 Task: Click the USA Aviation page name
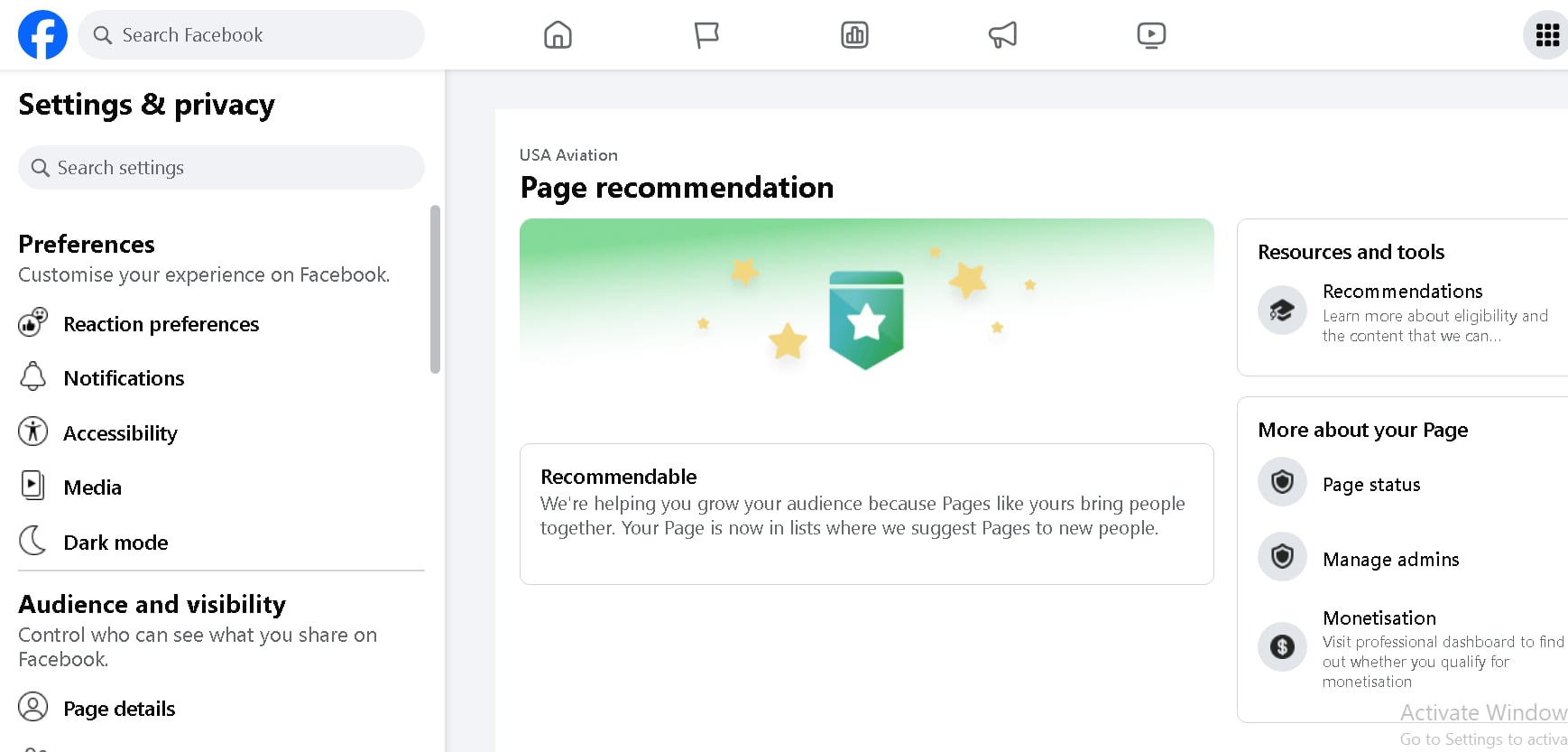coord(568,155)
